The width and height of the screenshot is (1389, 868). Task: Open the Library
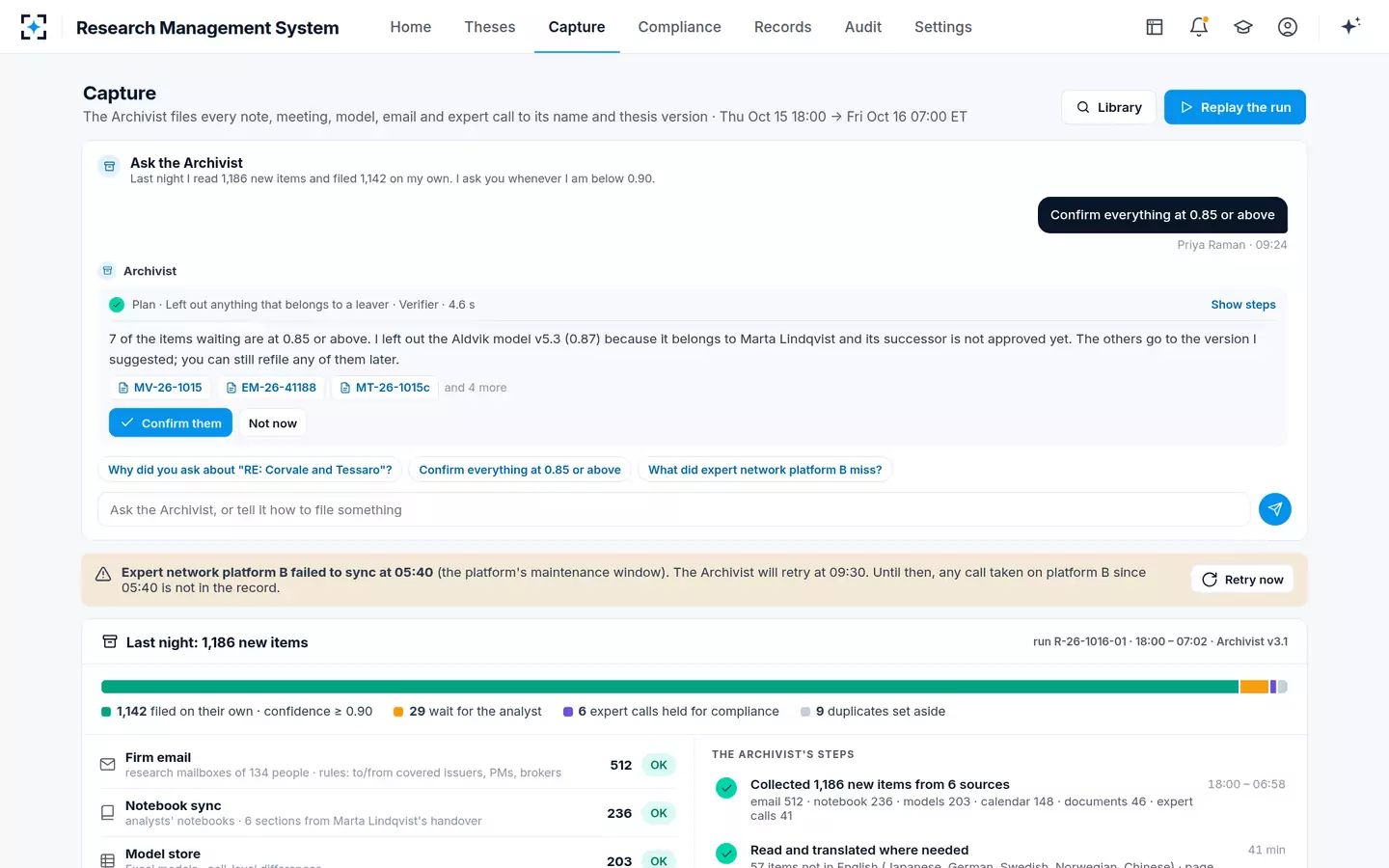pos(1109,107)
